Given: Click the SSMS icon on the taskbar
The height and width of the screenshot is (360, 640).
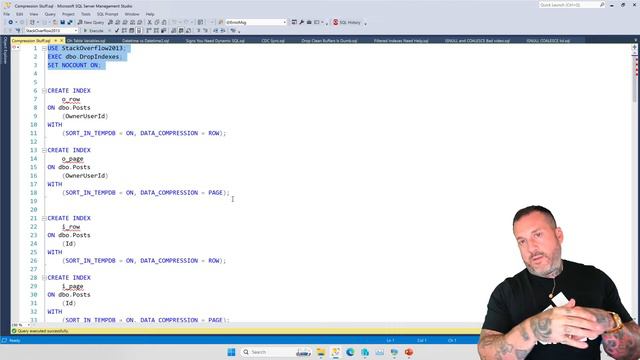Looking at the screenshot, I should [336, 352].
